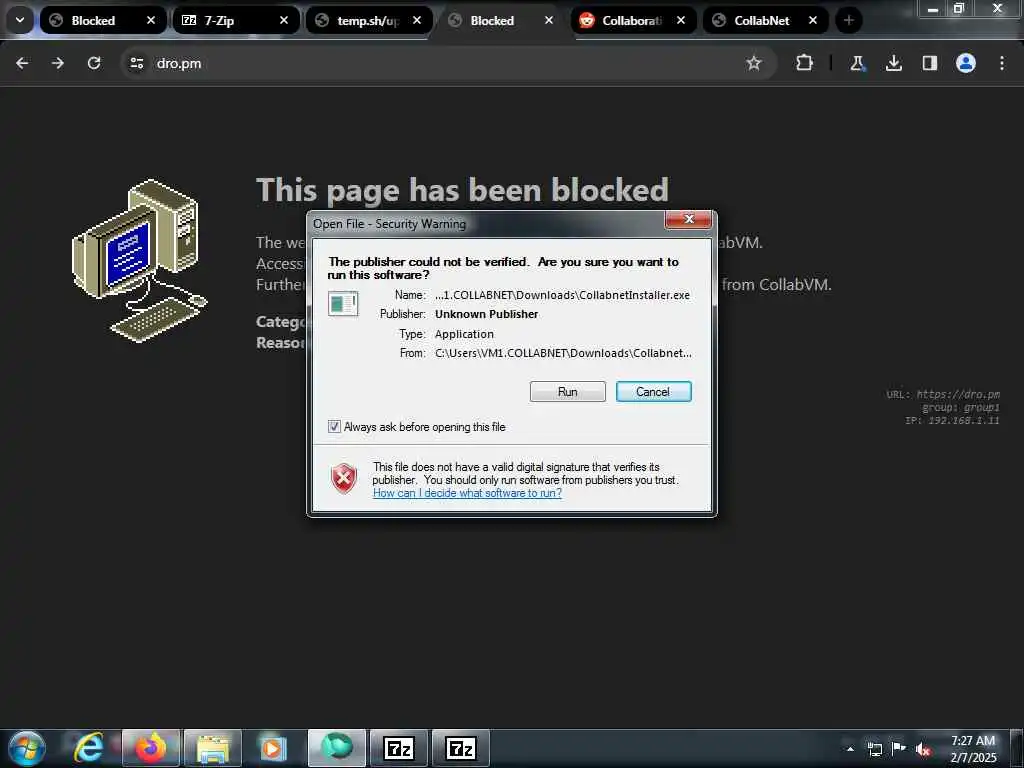Open Chrome Labs flask icon
This screenshot has height=768, width=1024.
click(857, 63)
